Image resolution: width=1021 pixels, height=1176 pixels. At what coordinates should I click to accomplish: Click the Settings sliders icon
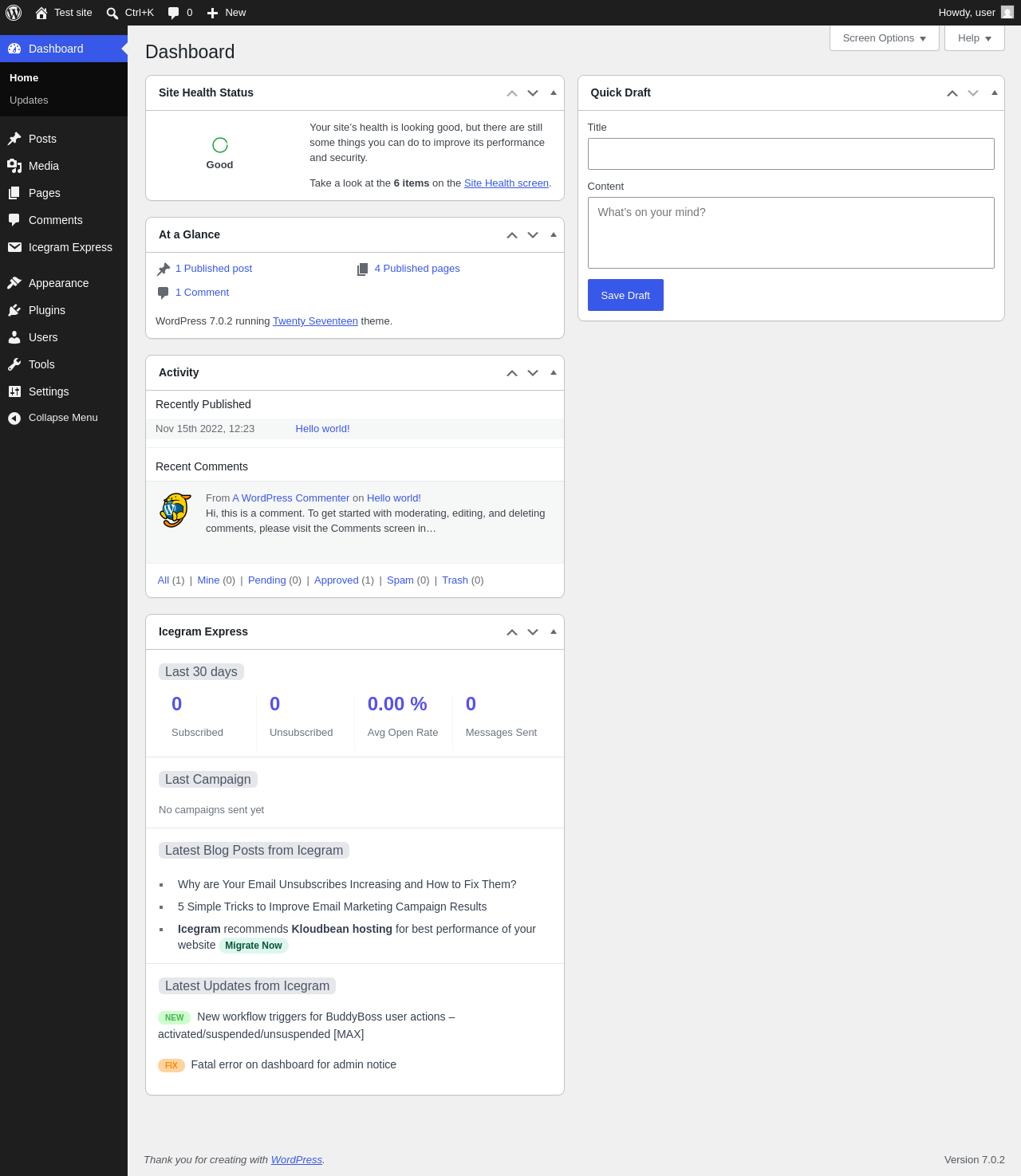pyautogui.click(x=14, y=391)
